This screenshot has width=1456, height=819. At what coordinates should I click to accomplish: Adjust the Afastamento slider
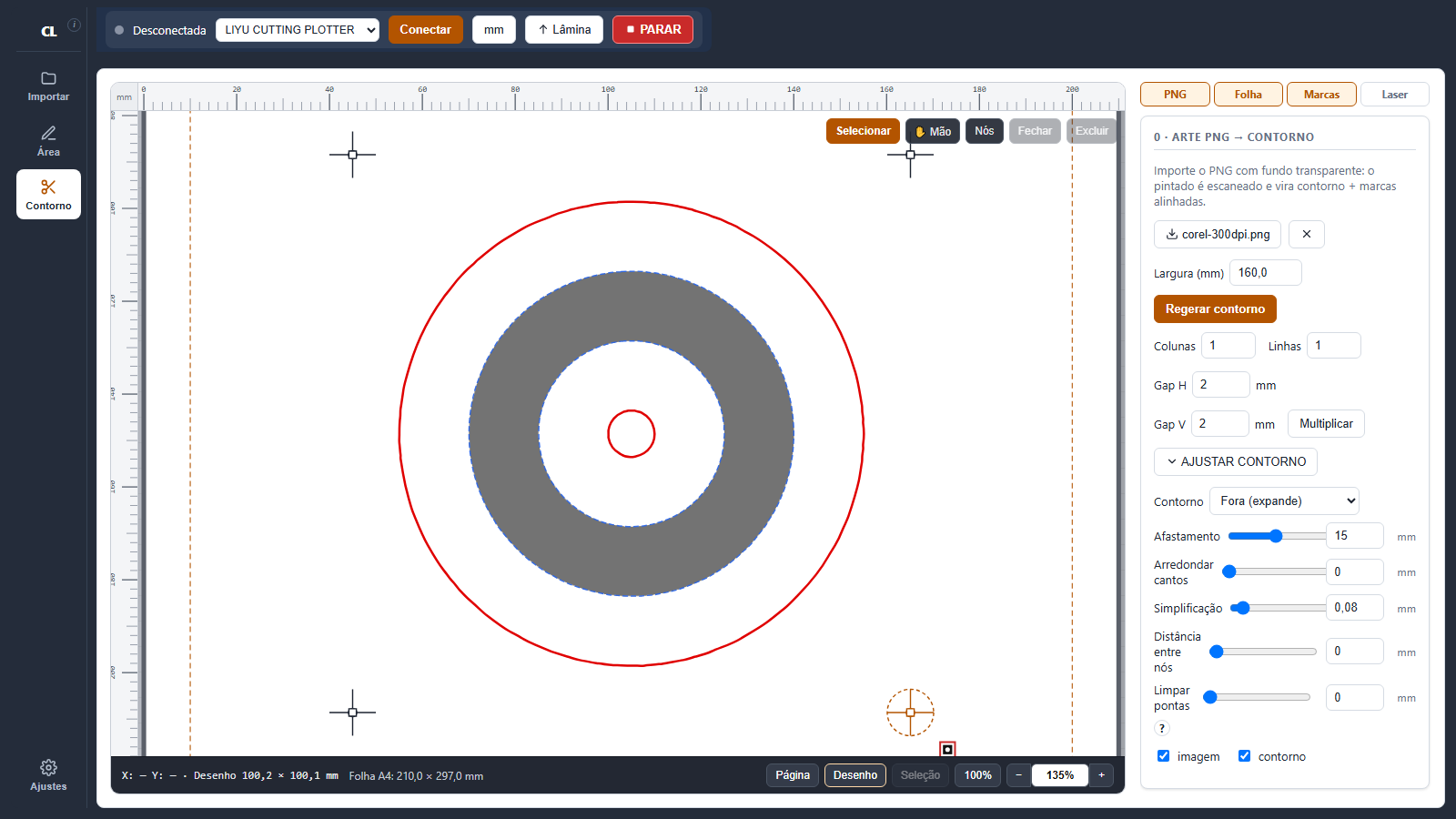click(1277, 536)
